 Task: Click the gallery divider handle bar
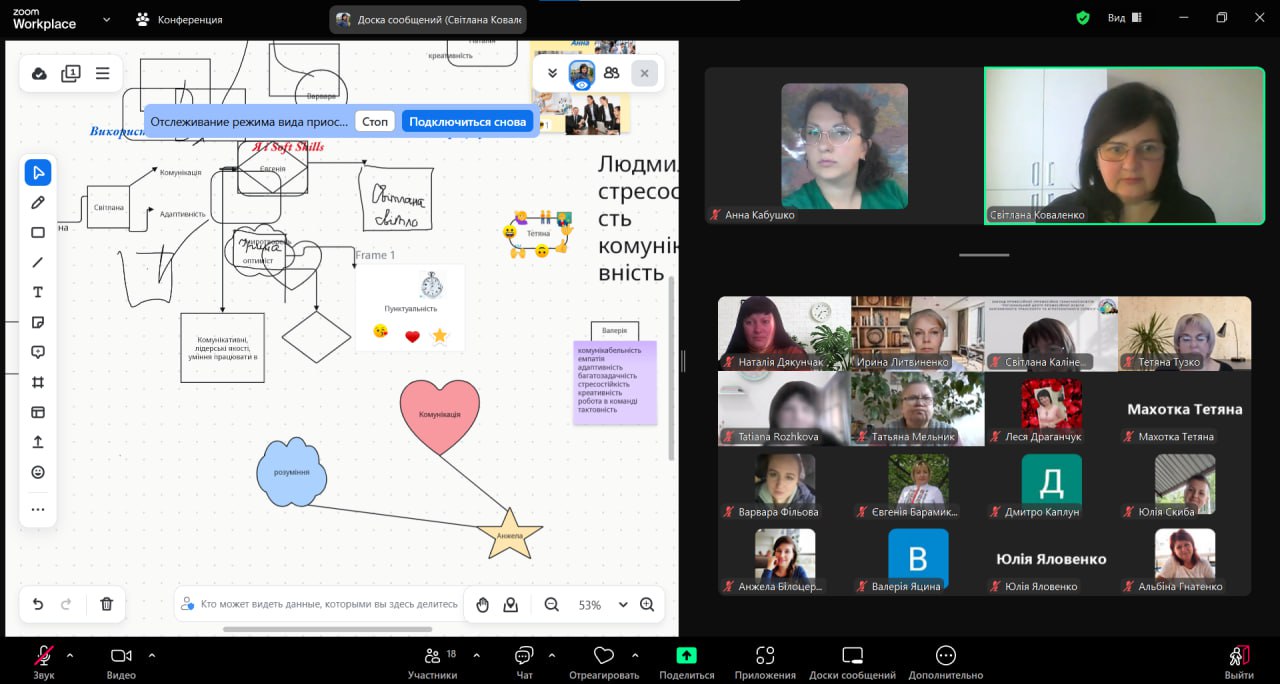(x=984, y=255)
